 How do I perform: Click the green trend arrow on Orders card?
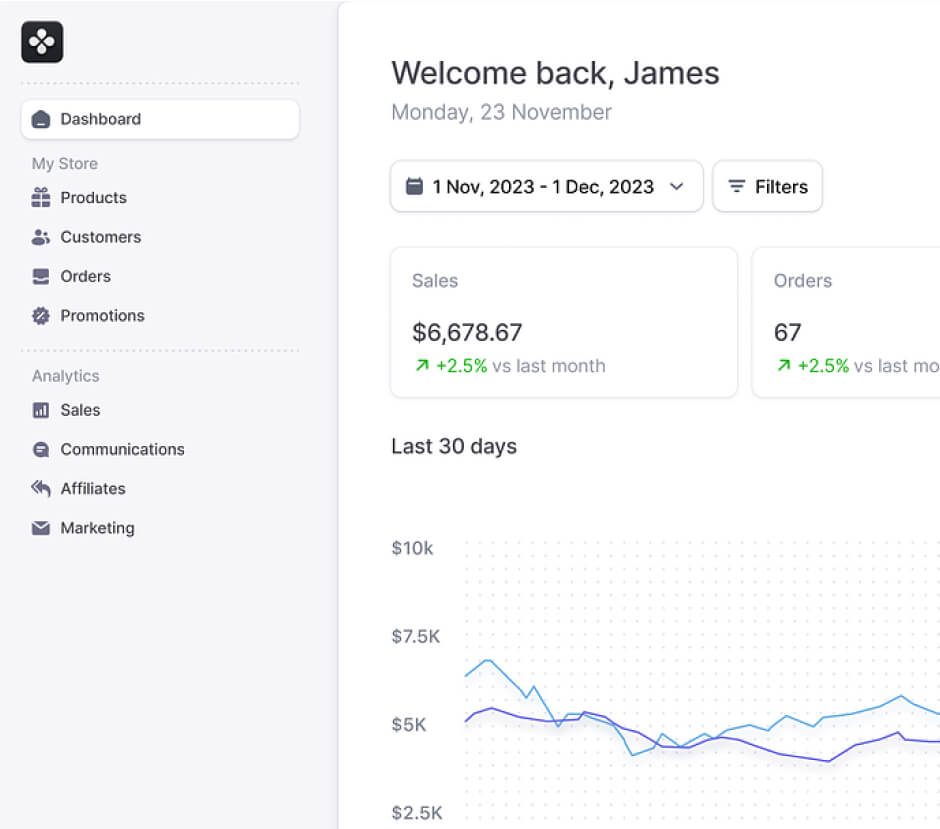[x=784, y=365]
